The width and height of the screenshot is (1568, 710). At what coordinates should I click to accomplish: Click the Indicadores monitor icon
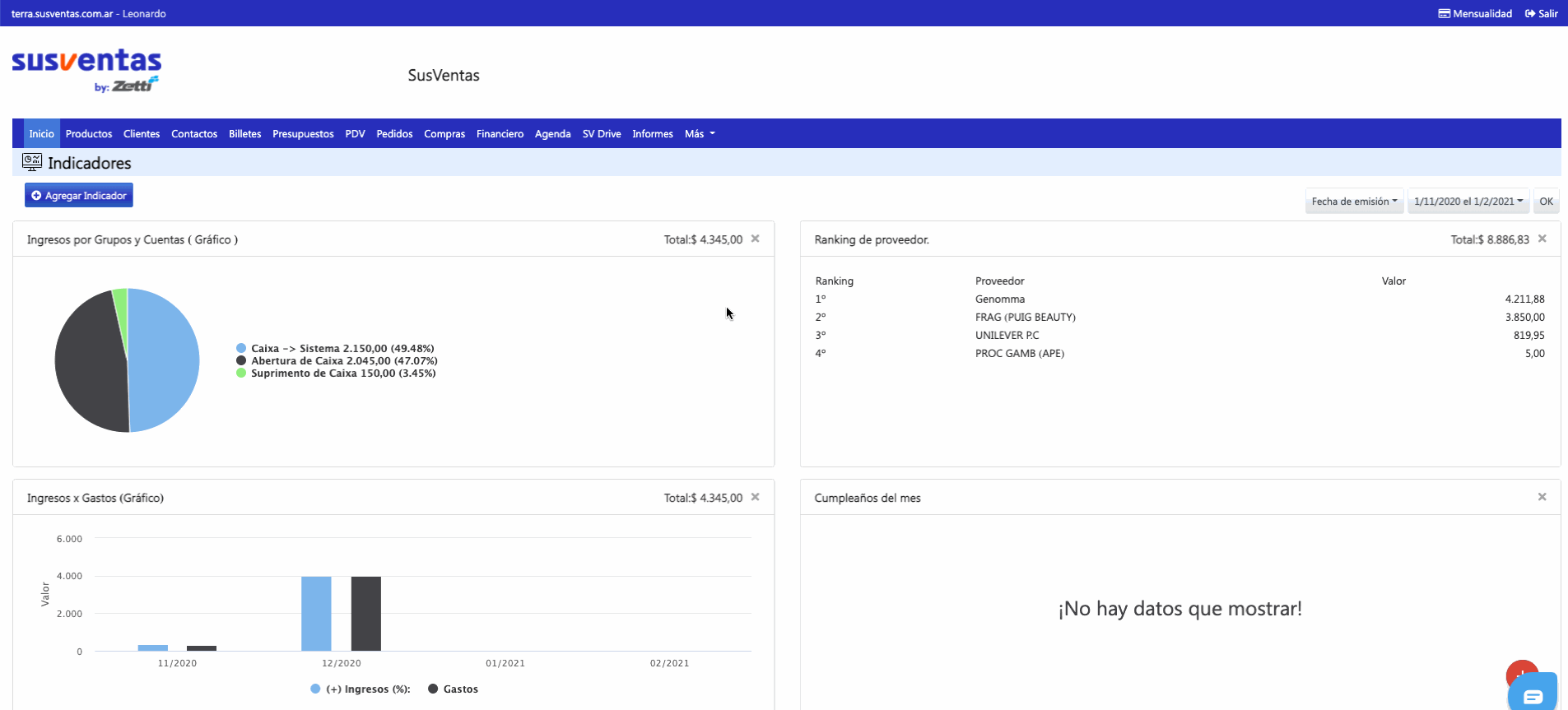[x=32, y=162]
